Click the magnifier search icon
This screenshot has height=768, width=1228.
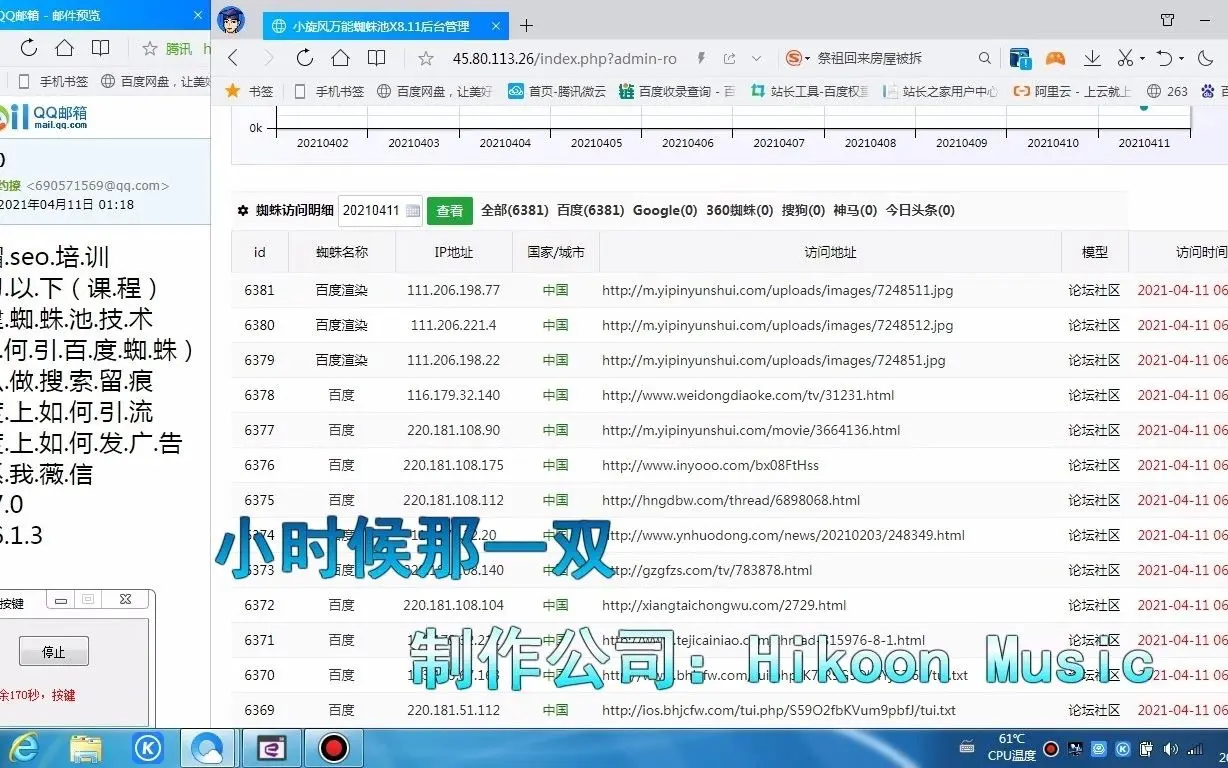985,58
